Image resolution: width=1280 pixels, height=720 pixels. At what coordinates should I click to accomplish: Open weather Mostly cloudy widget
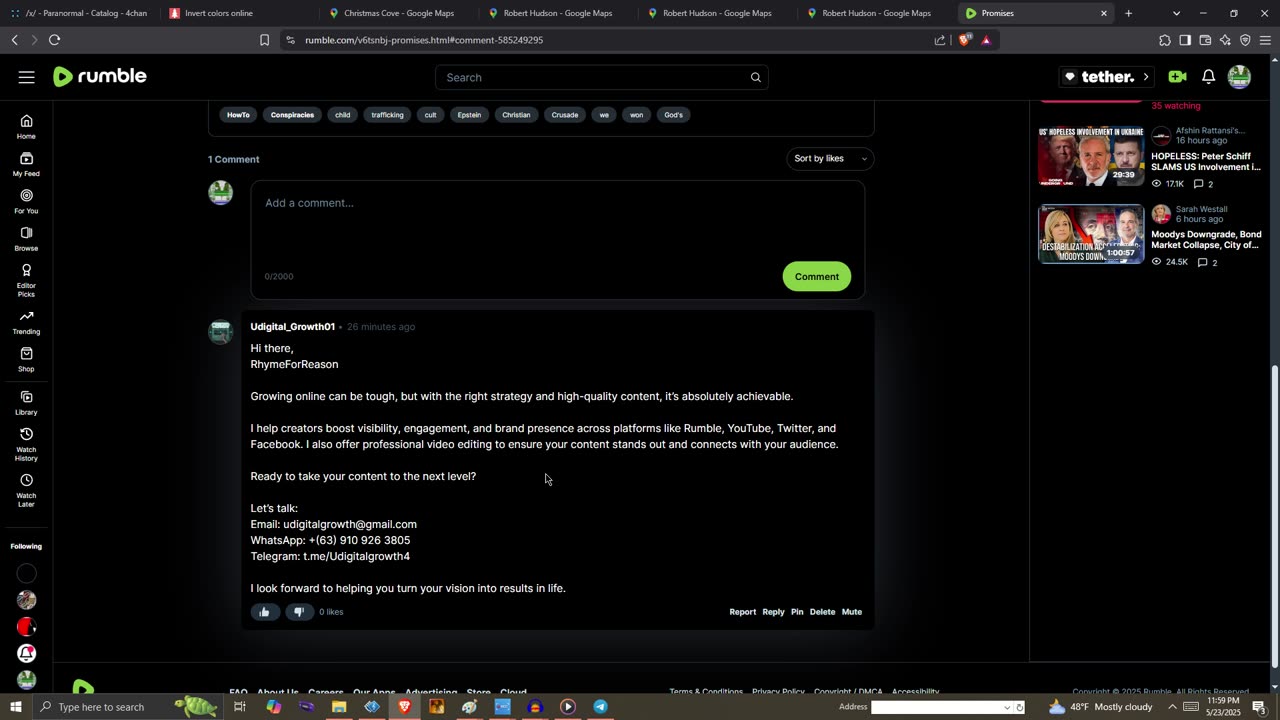tap(1100, 707)
